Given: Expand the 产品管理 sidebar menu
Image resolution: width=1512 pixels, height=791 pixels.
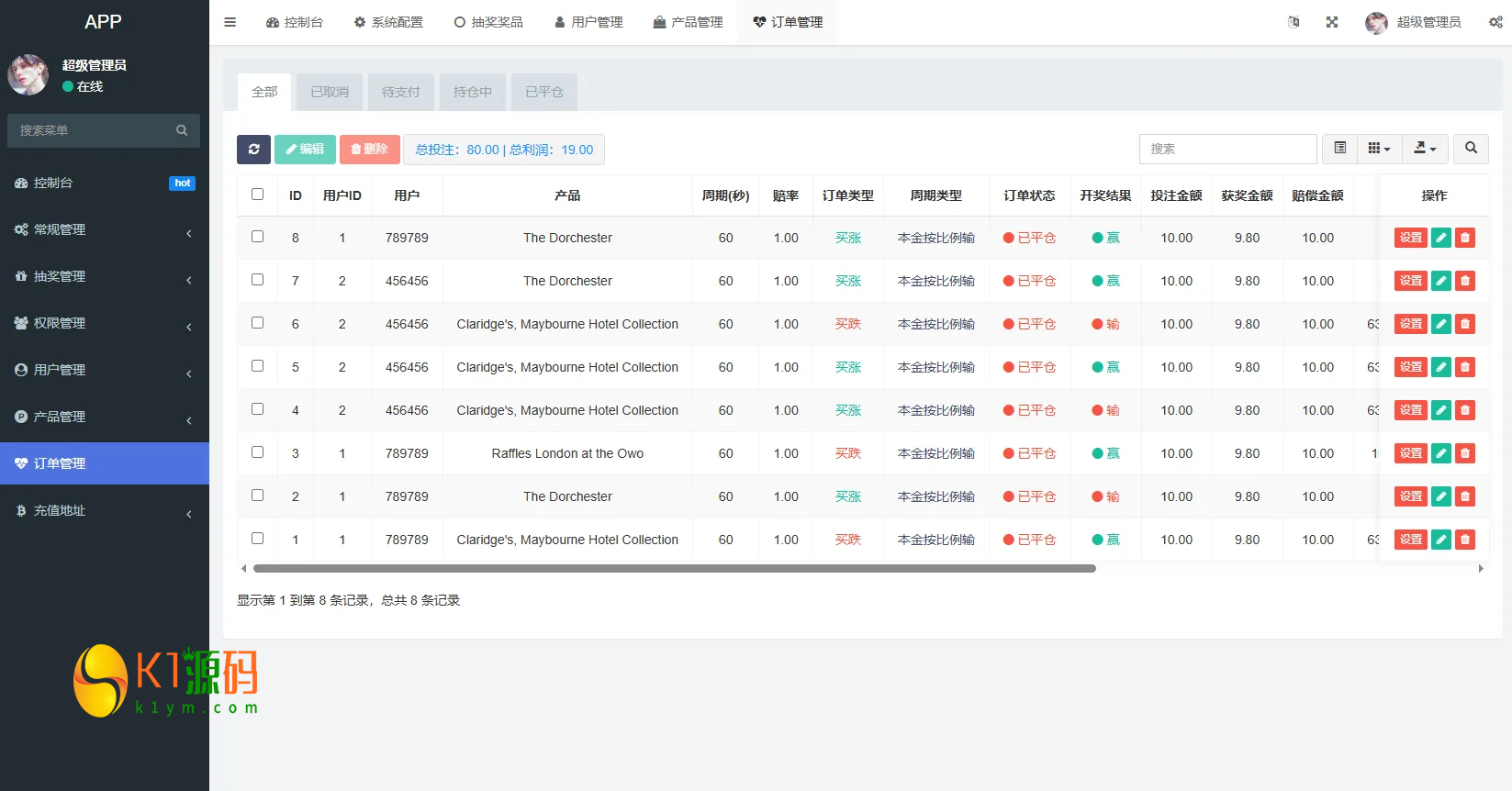Looking at the screenshot, I should pyautogui.click(x=105, y=417).
